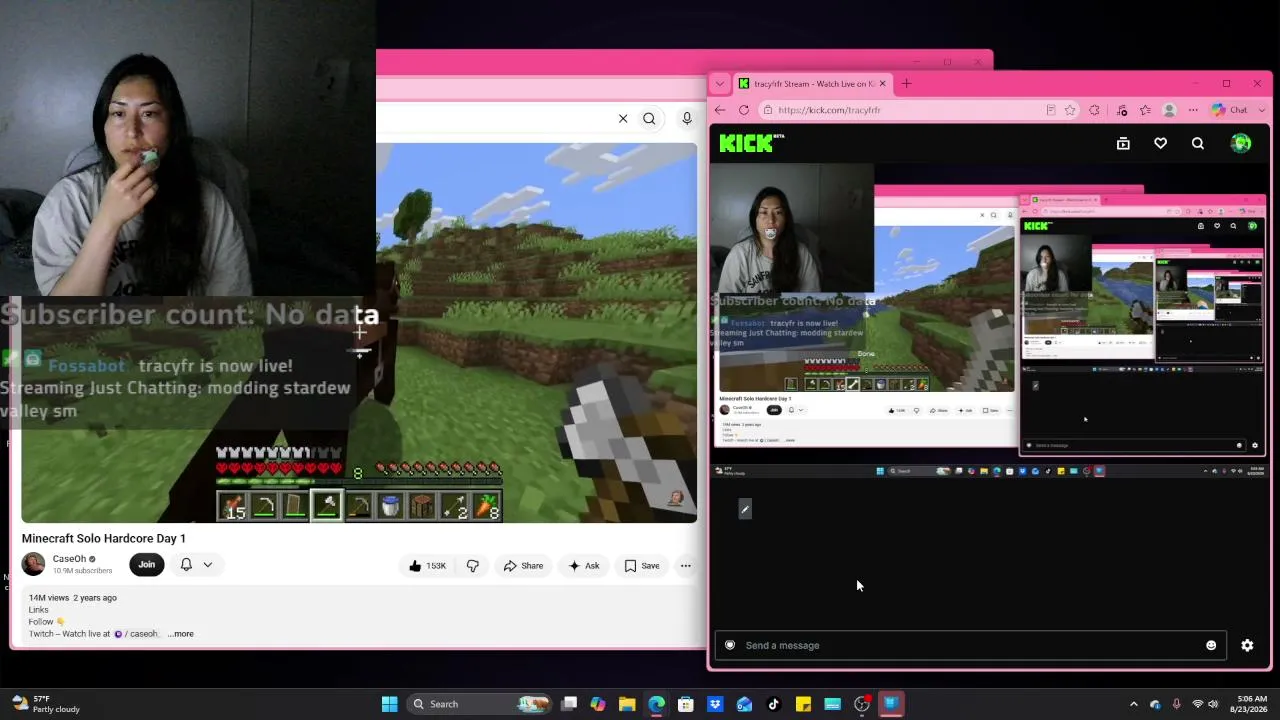Open the CaseOh channel name link

tap(69, 559)
